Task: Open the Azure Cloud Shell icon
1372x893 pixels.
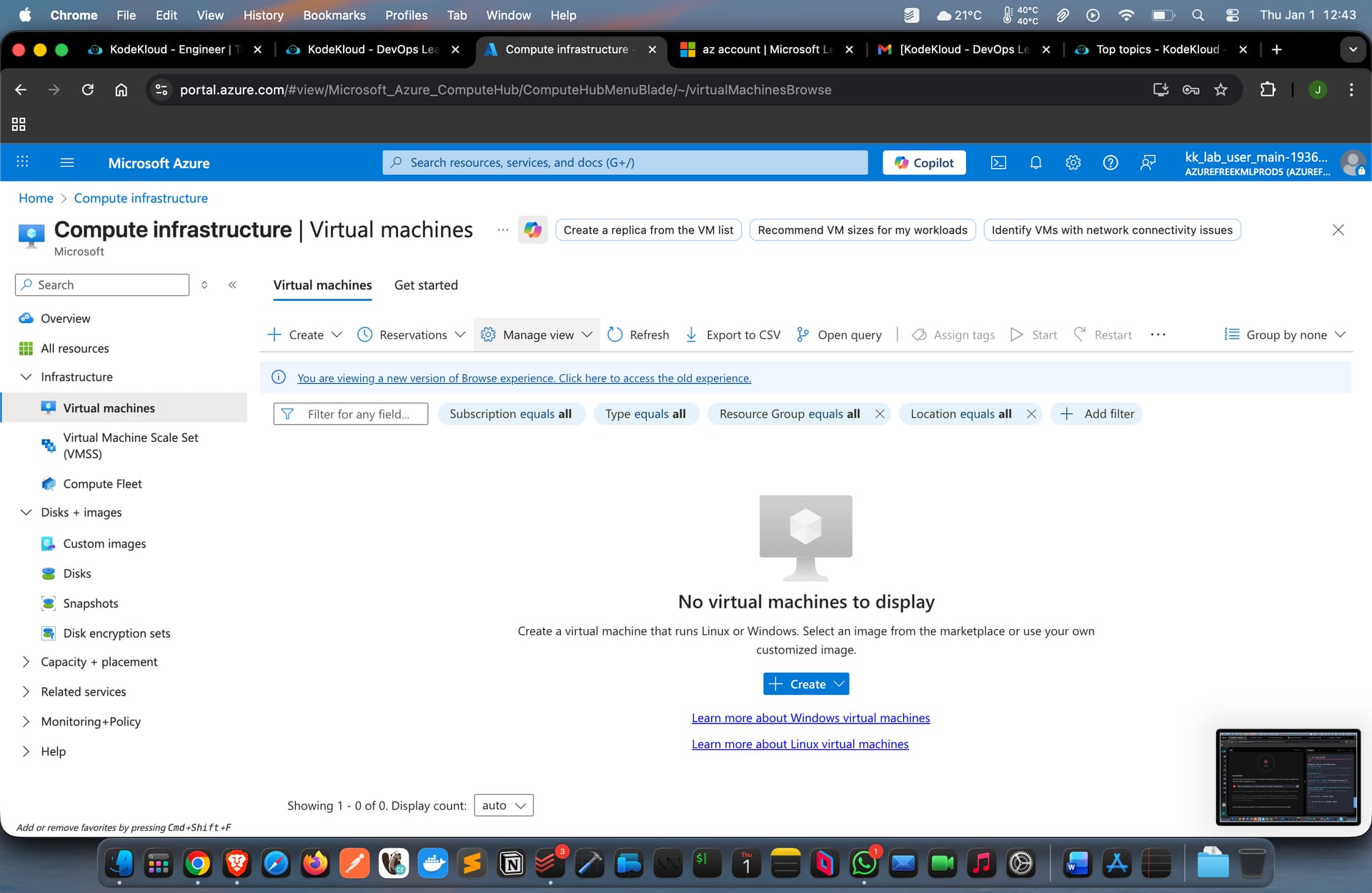Action: click(x=998, y=163)
